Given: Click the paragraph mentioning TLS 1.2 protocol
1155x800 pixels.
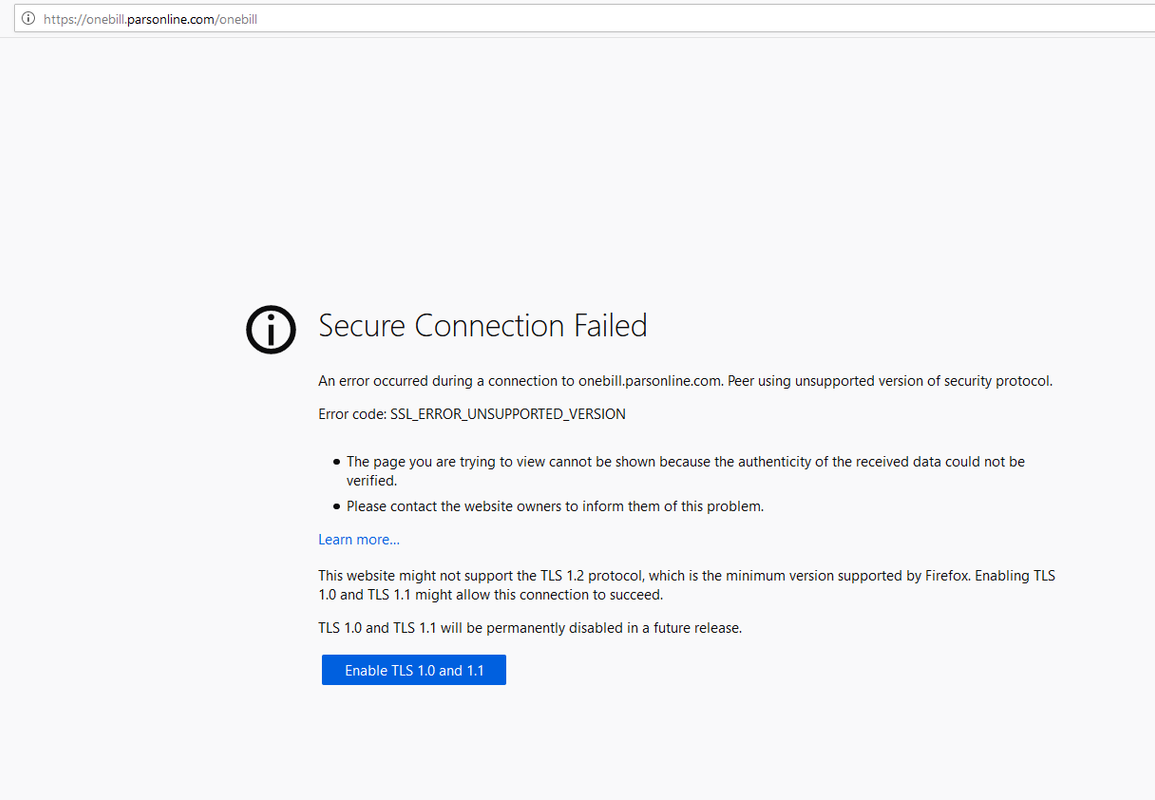Looking at the screenshot, I should point(687,585).
